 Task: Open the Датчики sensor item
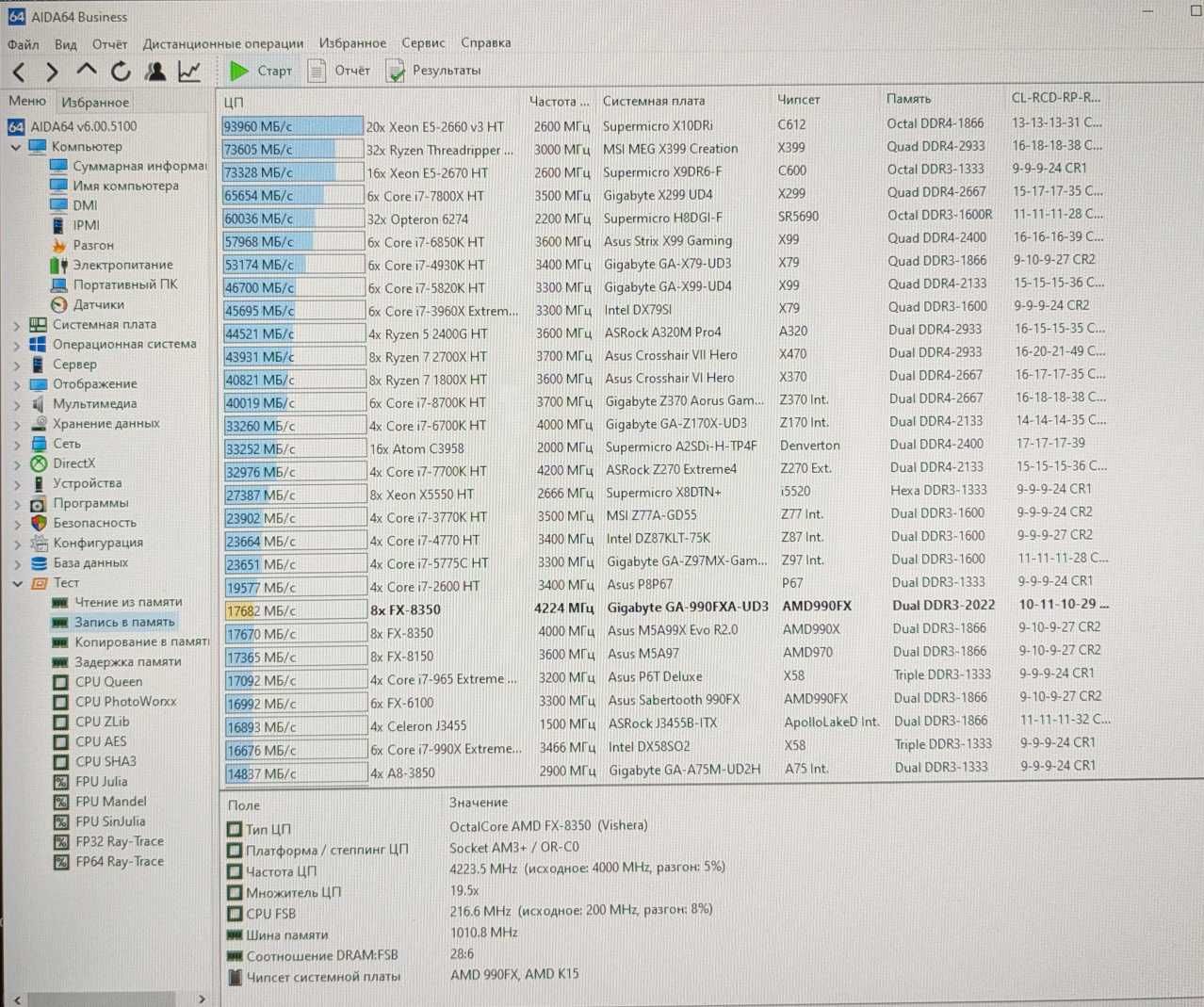coord(88,304)
